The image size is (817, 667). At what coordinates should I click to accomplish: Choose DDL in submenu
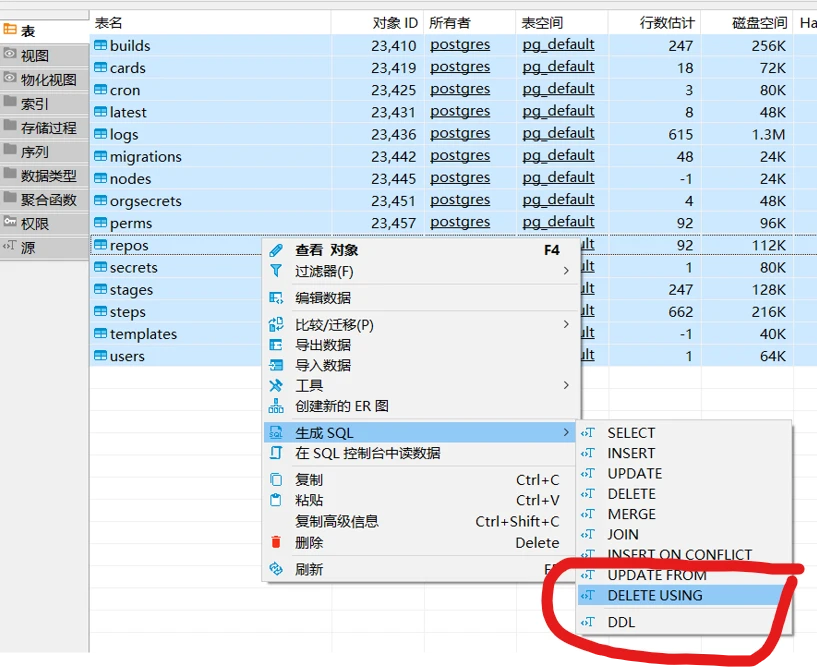pyautogui.click(x=684, y=622)
